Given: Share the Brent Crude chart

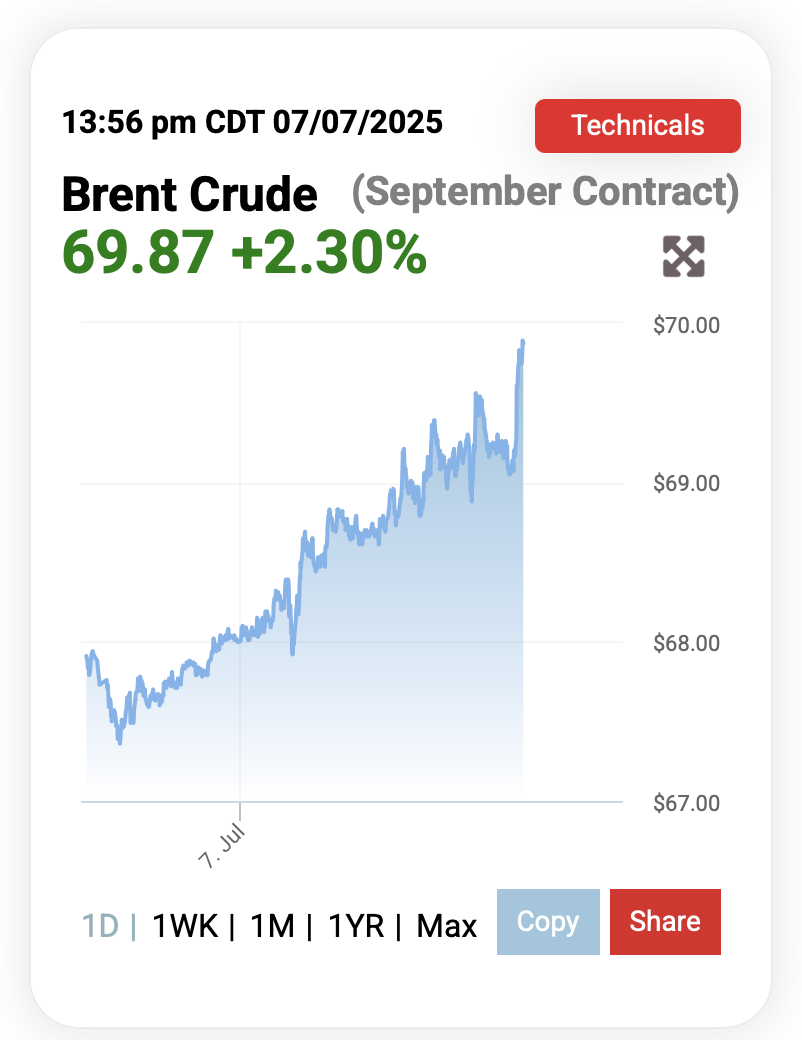Looking at the screenshot, I should click(665, 921).
